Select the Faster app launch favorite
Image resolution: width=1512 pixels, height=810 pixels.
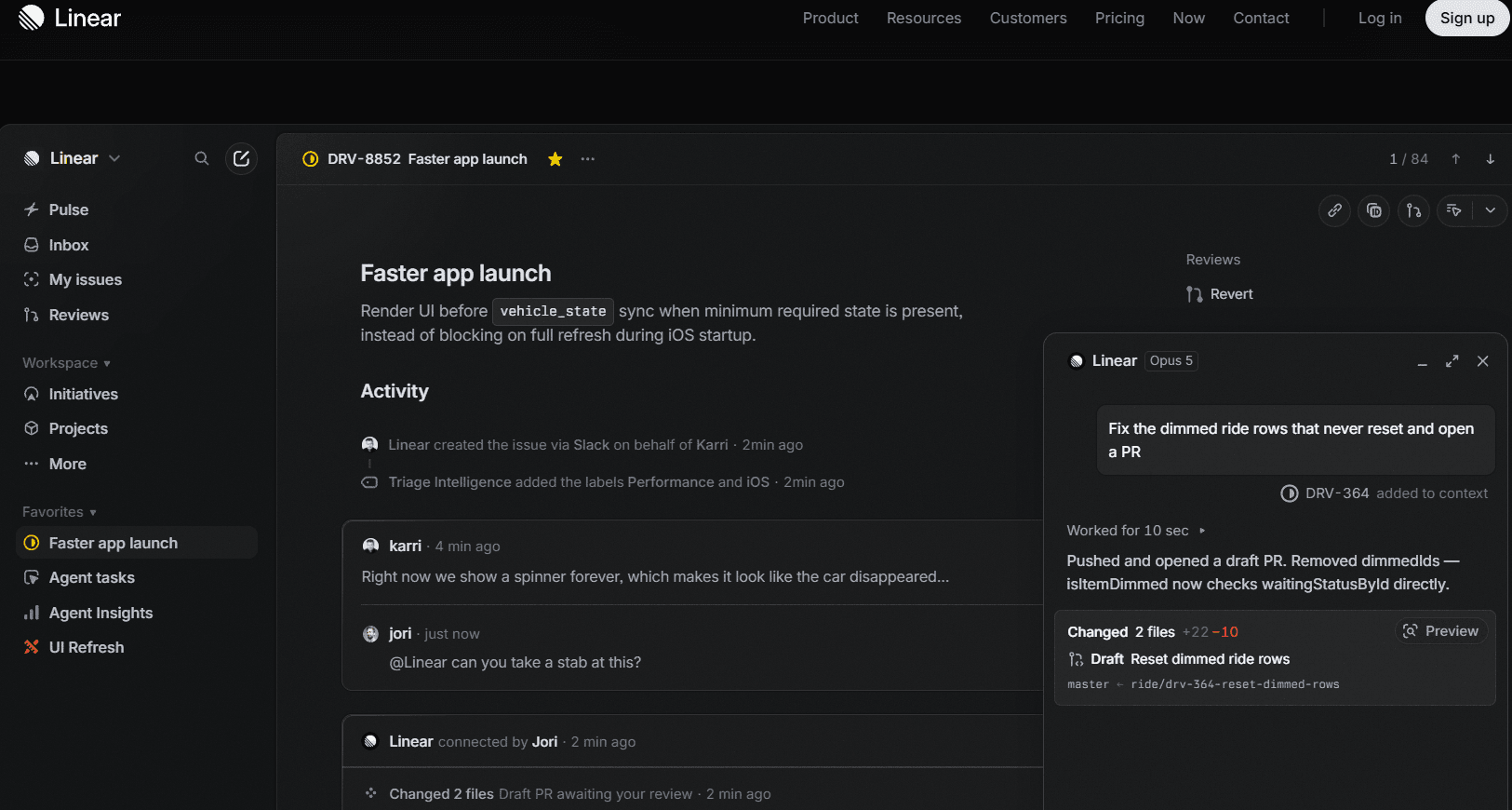pyautogui.click(x=137, y=543)
